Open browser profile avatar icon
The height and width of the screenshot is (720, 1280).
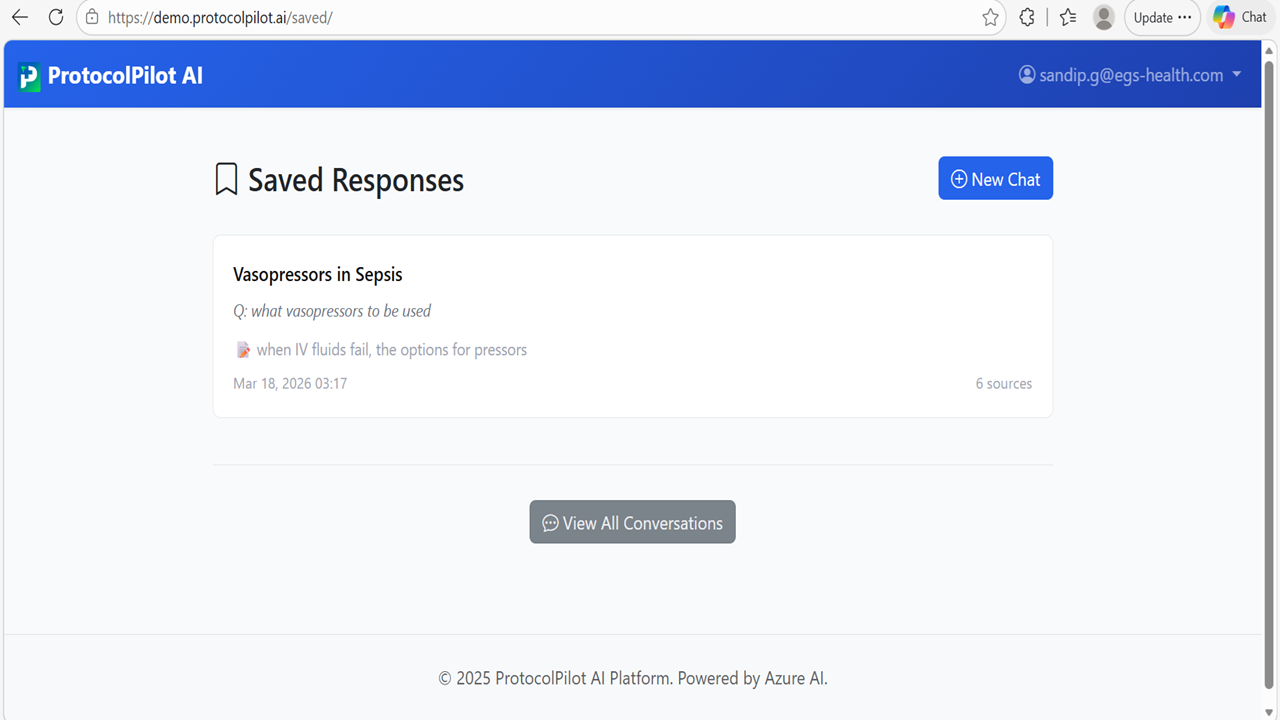tap(1104, 17)
